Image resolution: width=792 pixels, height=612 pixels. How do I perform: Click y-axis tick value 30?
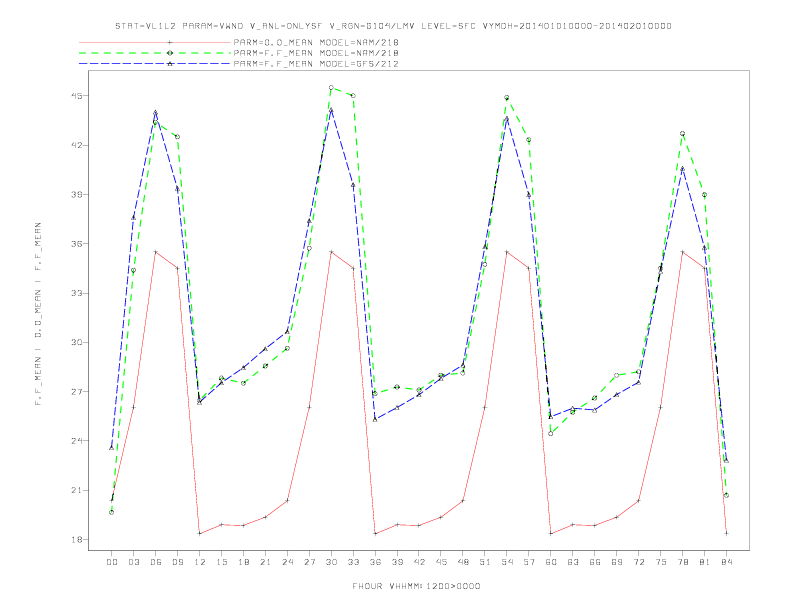76,342
